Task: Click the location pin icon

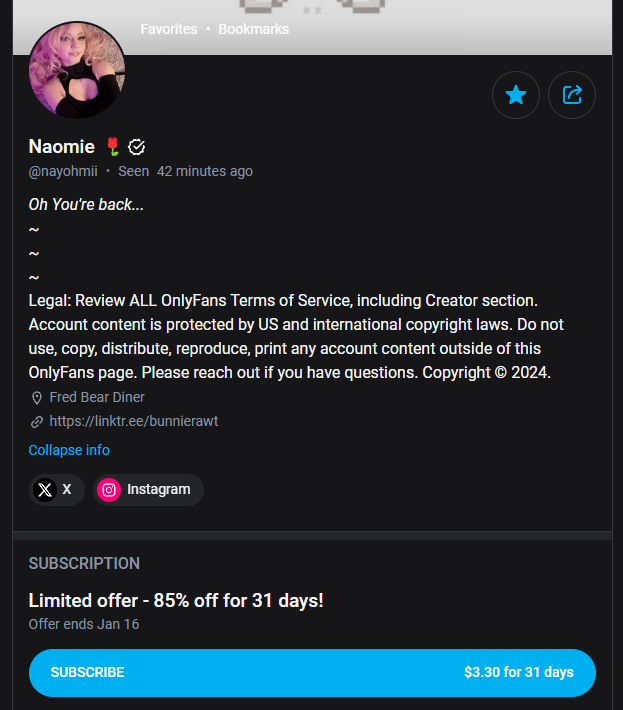Action: click(x=37, y=397)
